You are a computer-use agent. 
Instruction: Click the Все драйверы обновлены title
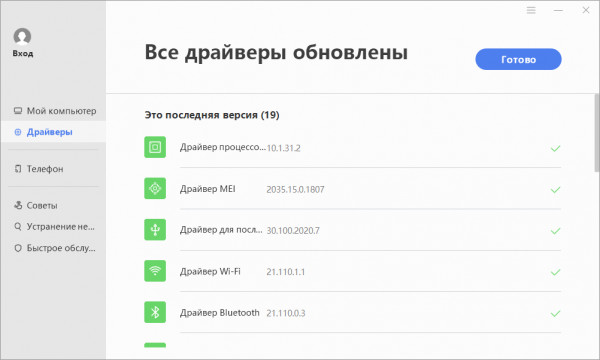(276, 52)
